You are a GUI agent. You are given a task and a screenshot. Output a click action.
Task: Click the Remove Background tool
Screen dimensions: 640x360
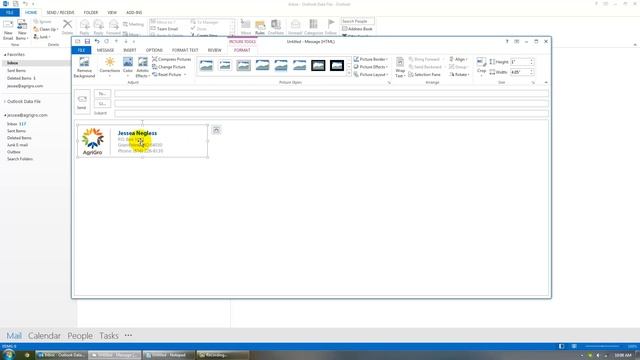pos(84,67)
